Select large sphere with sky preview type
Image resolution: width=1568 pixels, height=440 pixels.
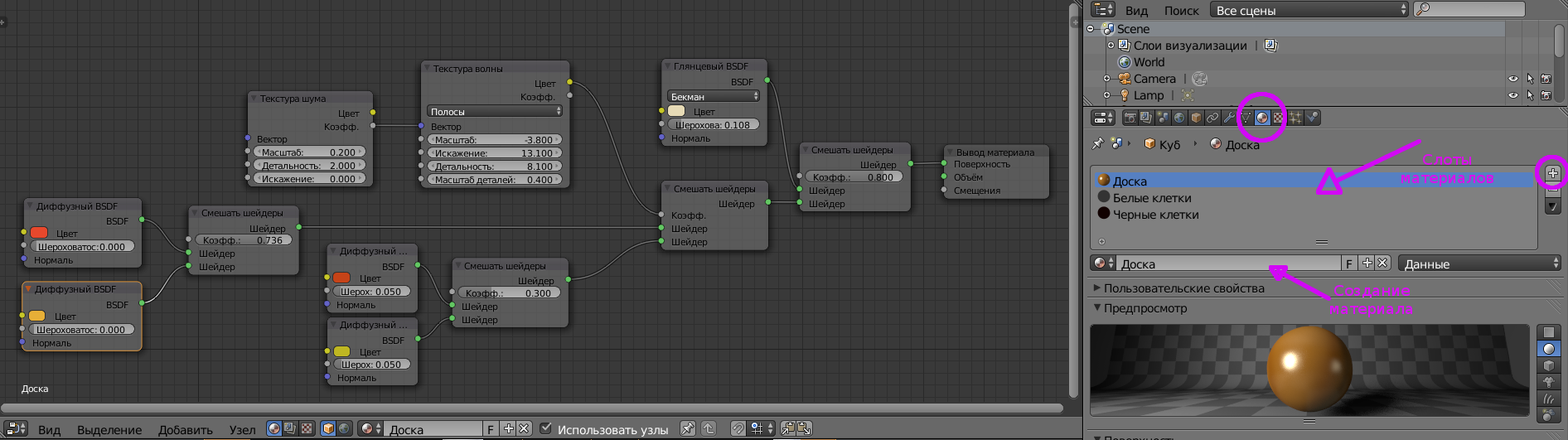point(1548,414)
